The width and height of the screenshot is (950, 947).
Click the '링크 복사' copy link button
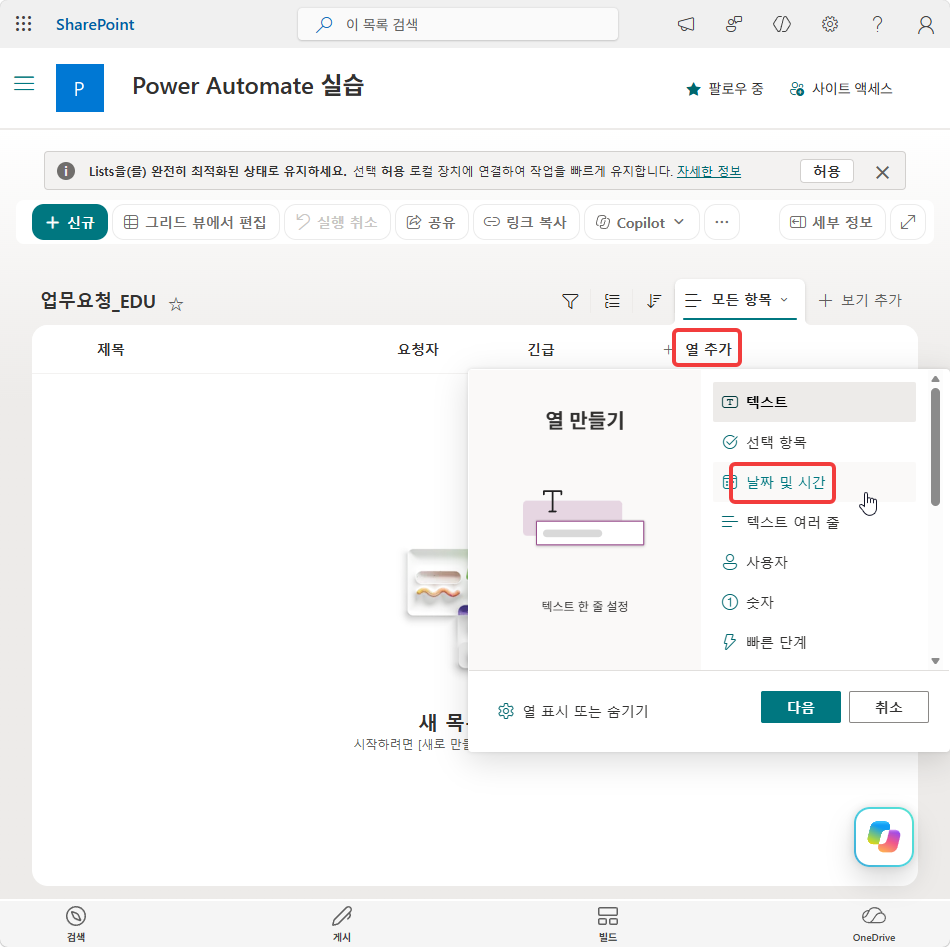tap(526, 222)
